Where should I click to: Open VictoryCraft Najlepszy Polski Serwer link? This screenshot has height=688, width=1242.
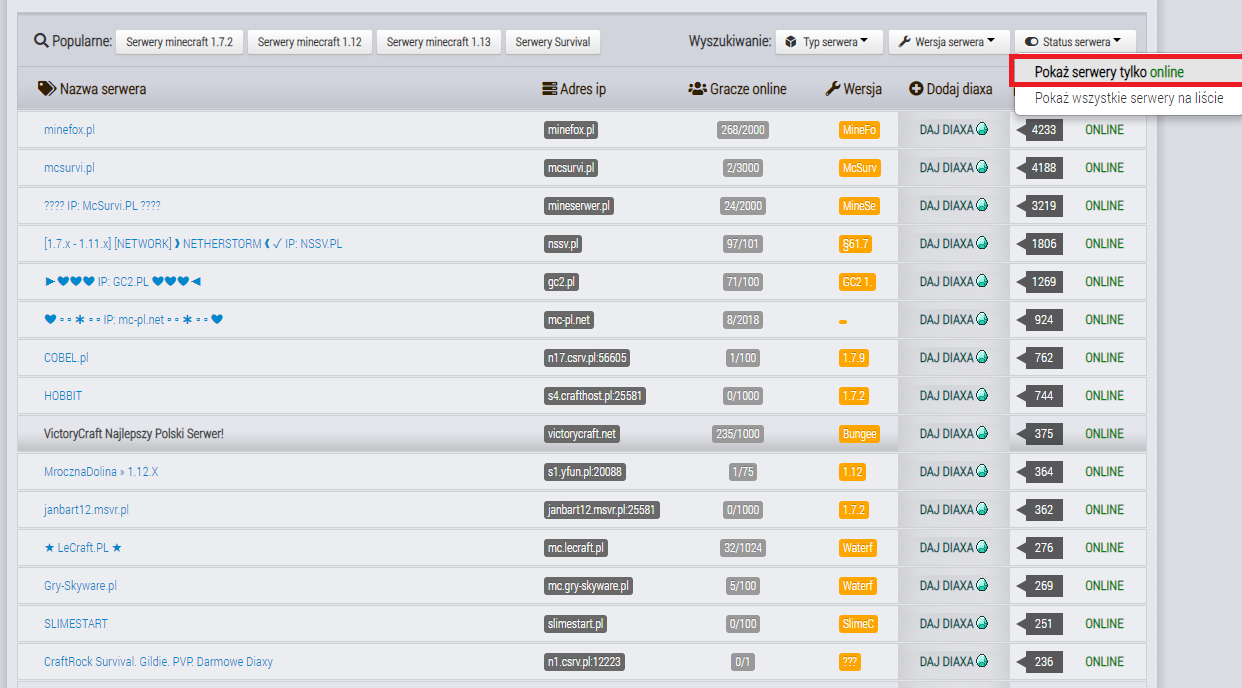click(133, 434)
